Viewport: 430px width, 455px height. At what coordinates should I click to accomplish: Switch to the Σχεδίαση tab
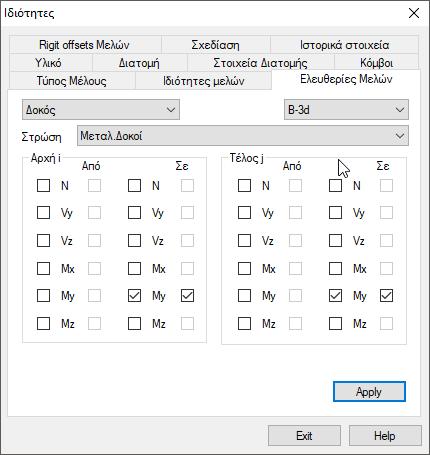tap(216, 44)
